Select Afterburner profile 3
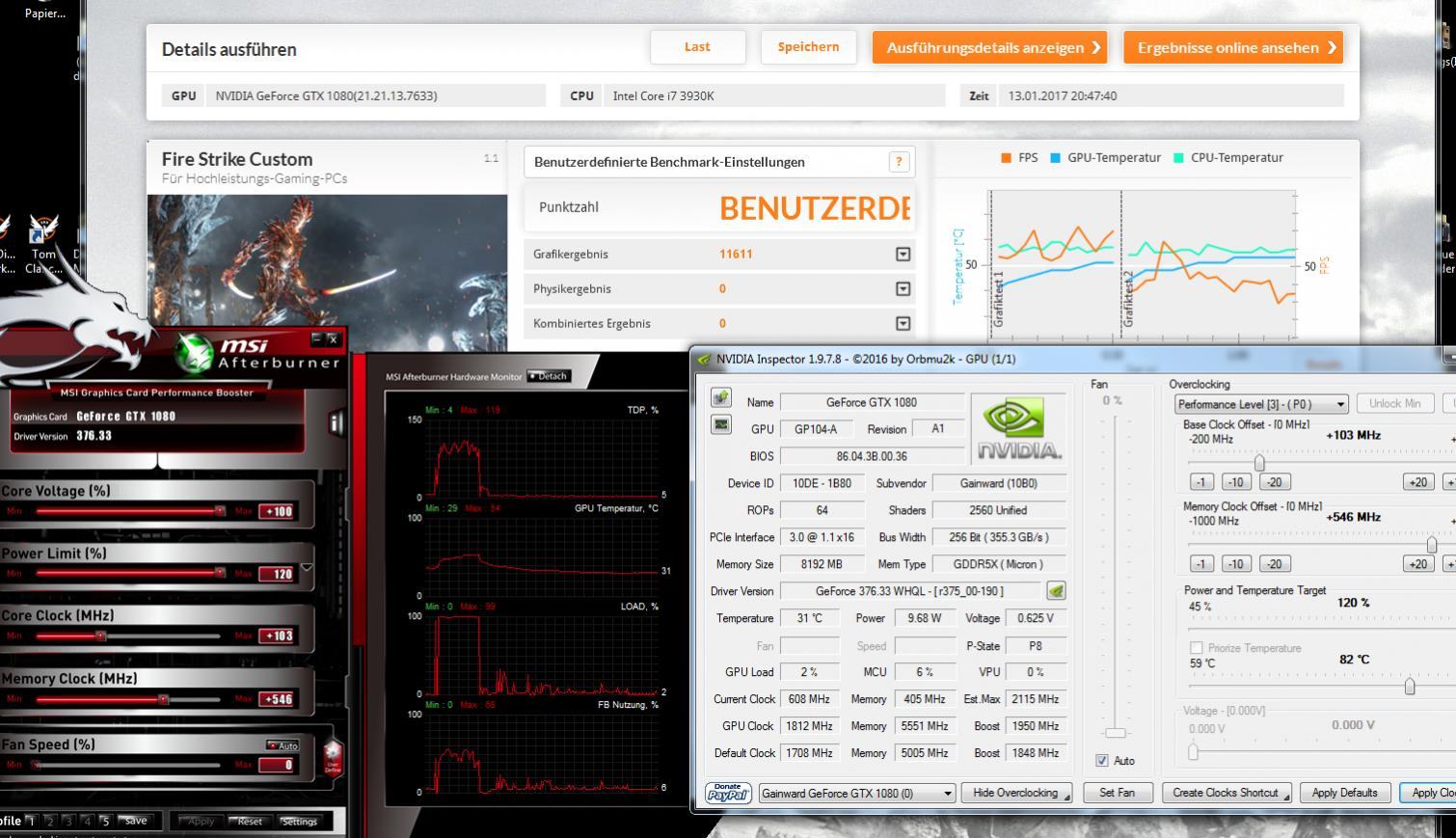 point(68,821)
